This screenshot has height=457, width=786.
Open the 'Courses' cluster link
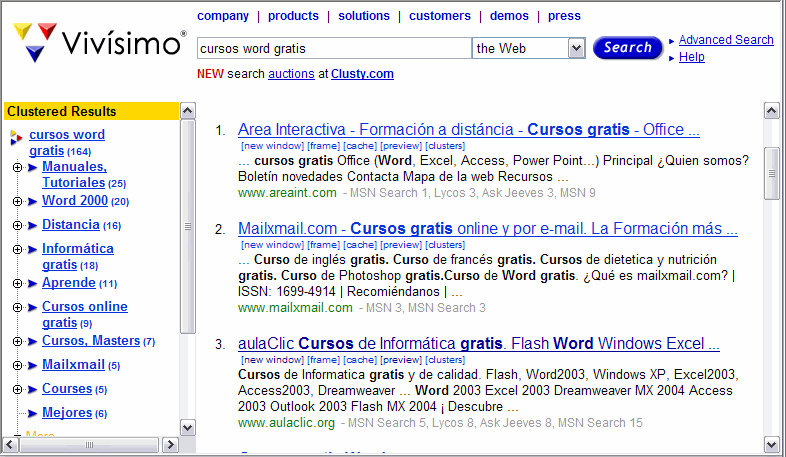click(67, 389)
